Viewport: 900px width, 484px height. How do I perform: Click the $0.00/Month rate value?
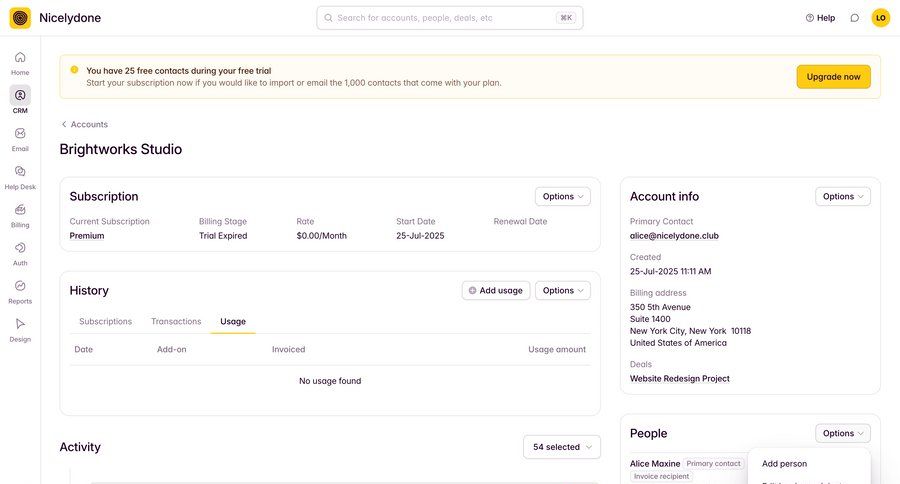[x=321, y=235]
